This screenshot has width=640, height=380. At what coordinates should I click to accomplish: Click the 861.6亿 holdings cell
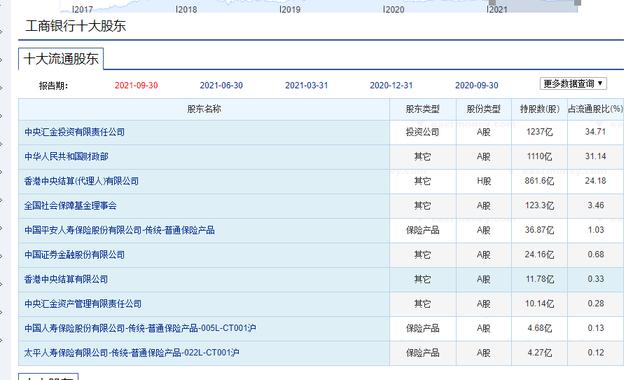tap(540, 181)
